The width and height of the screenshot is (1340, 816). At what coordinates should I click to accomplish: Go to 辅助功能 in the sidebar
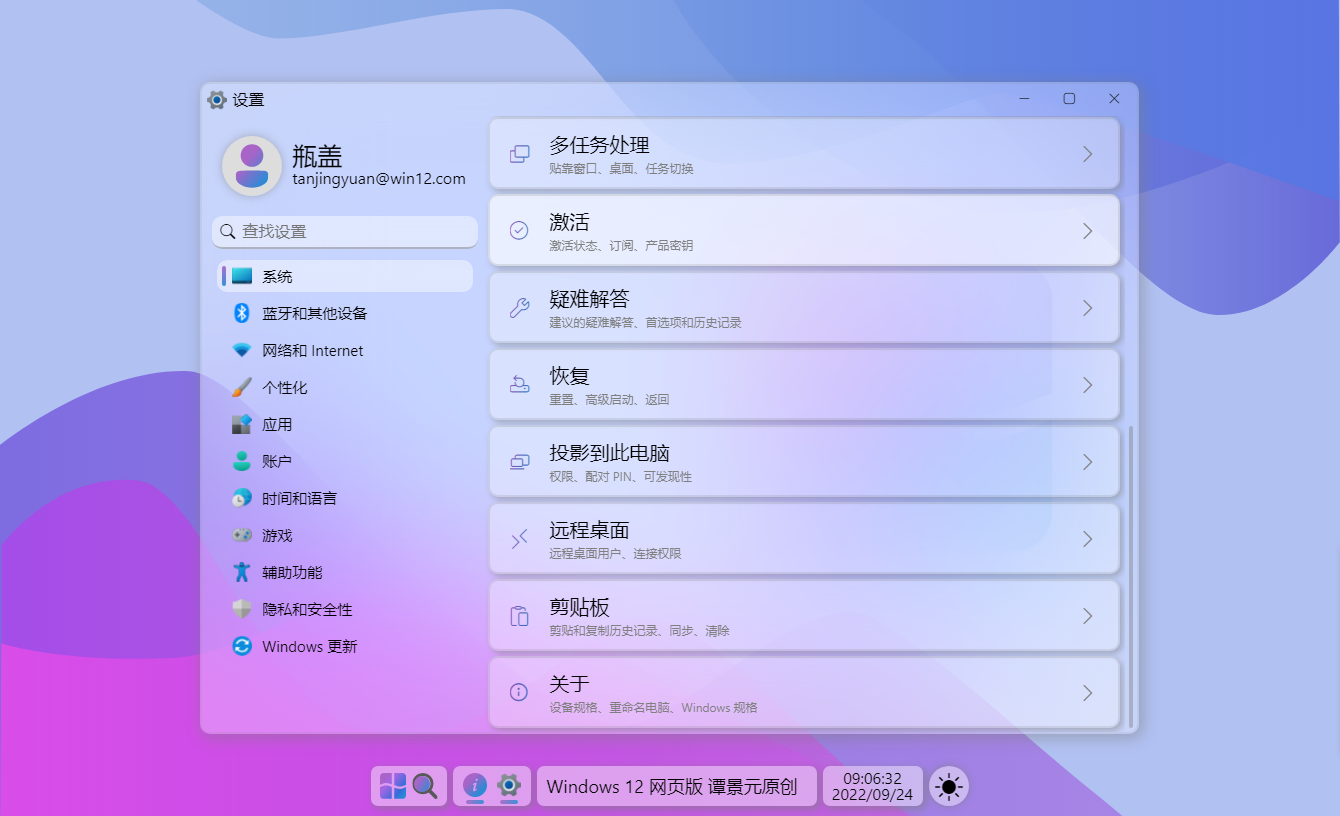[345, 572]
